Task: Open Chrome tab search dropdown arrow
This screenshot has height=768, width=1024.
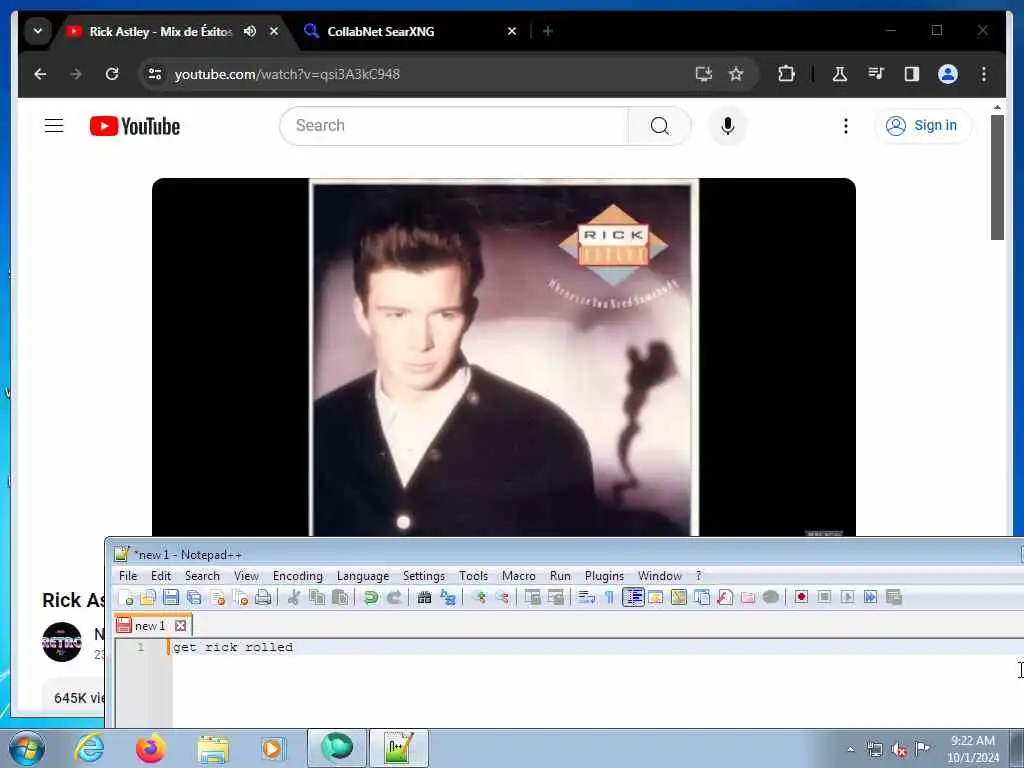Action: pos(38,31)
